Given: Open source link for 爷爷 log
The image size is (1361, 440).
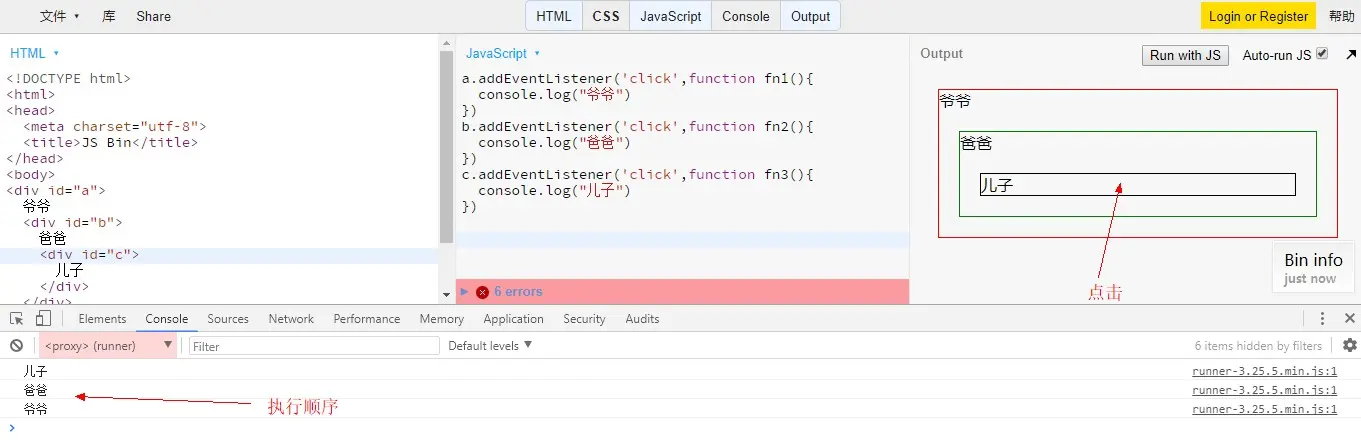Looking at the screenshot, I should pyautogui.click(x=1264, y=409).
